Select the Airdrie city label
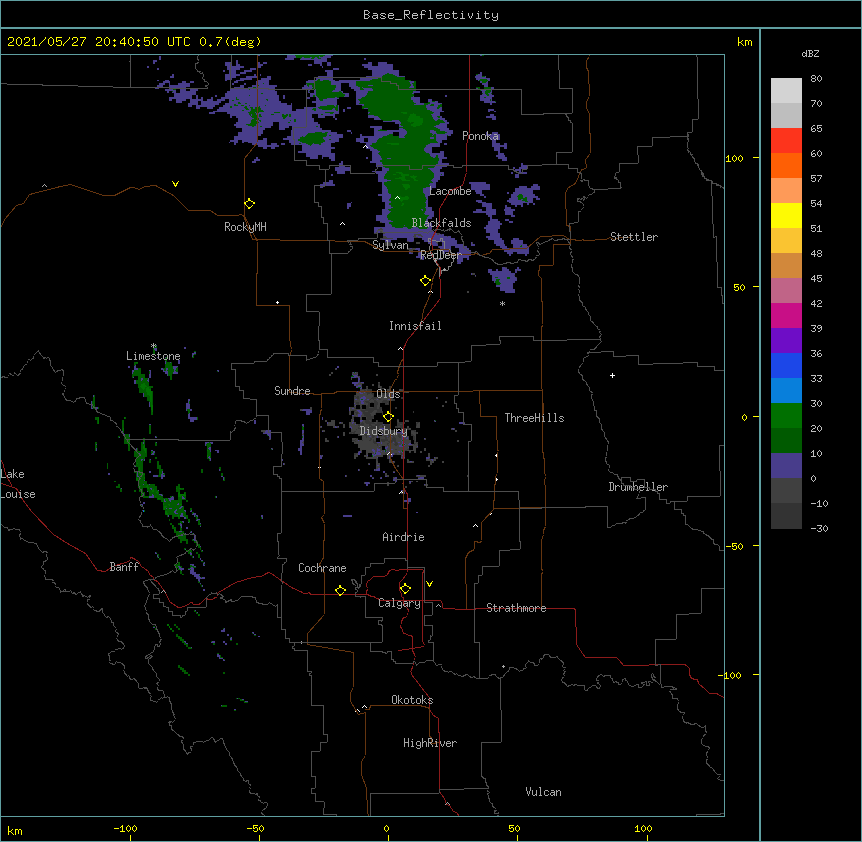Screen dimensions: 862x842 [404, 537]
